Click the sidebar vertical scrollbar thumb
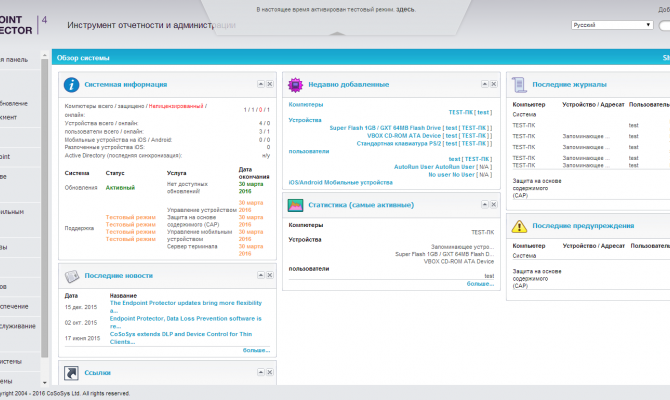This screenshot has height=400, width=670. point(44,209)
